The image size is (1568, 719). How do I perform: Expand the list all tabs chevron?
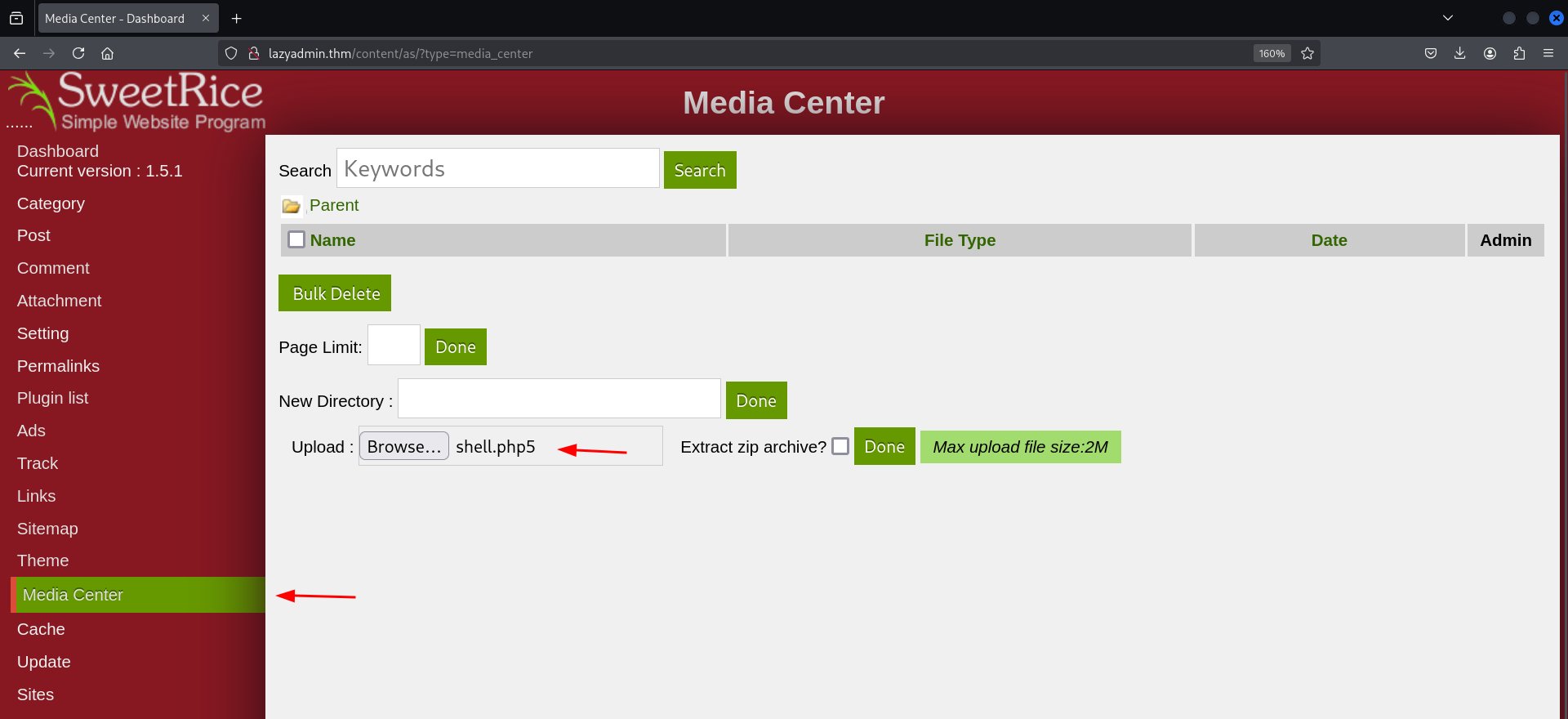pyautogui.click(x=1448, y=18)
